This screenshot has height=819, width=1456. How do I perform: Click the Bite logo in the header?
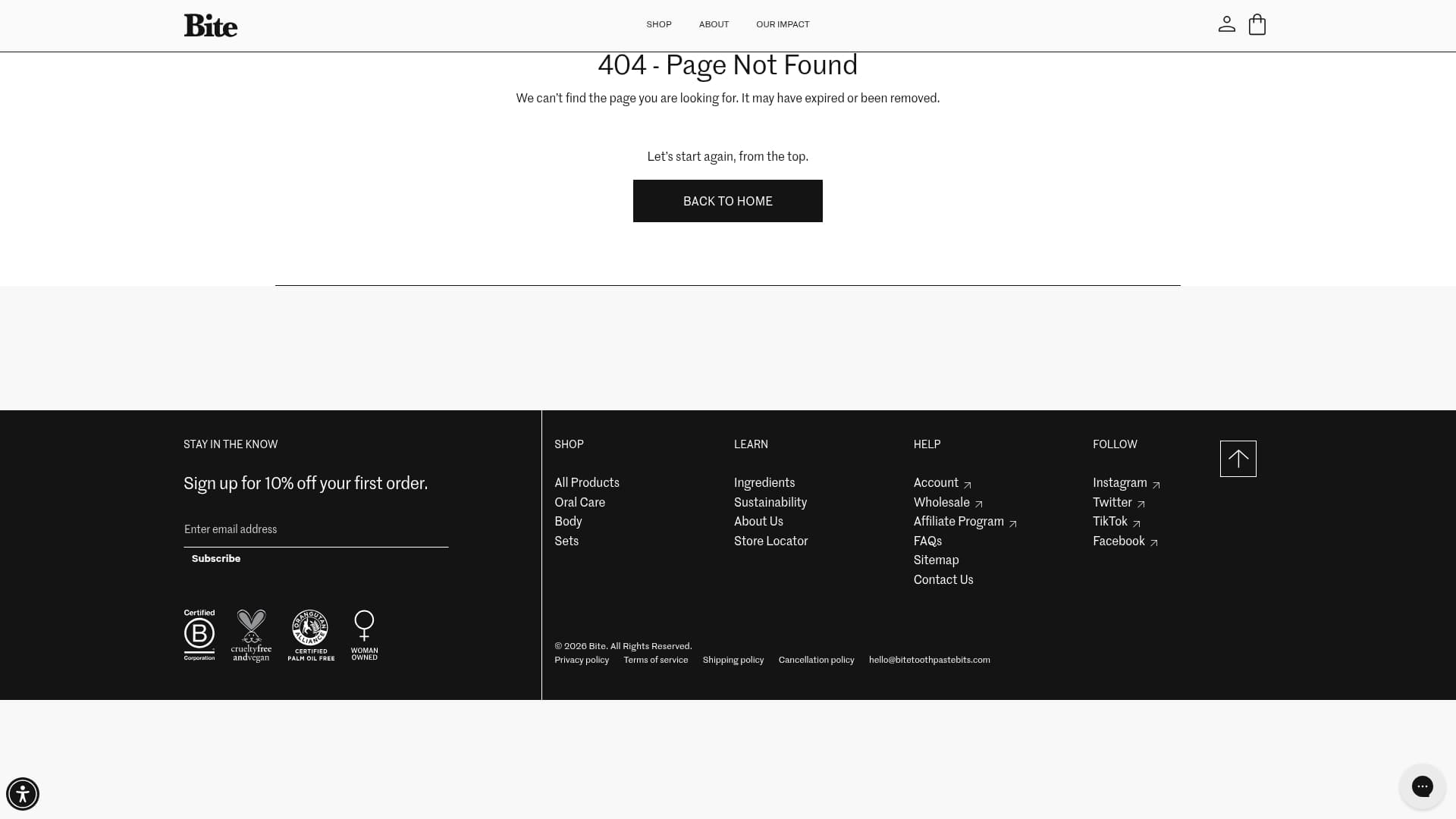210,25
